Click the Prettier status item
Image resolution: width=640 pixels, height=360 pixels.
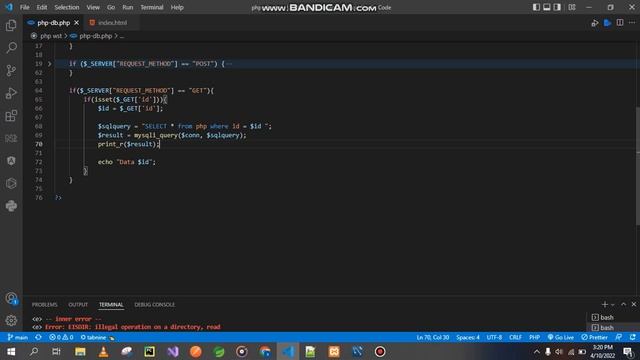click(x=594, y=338)
